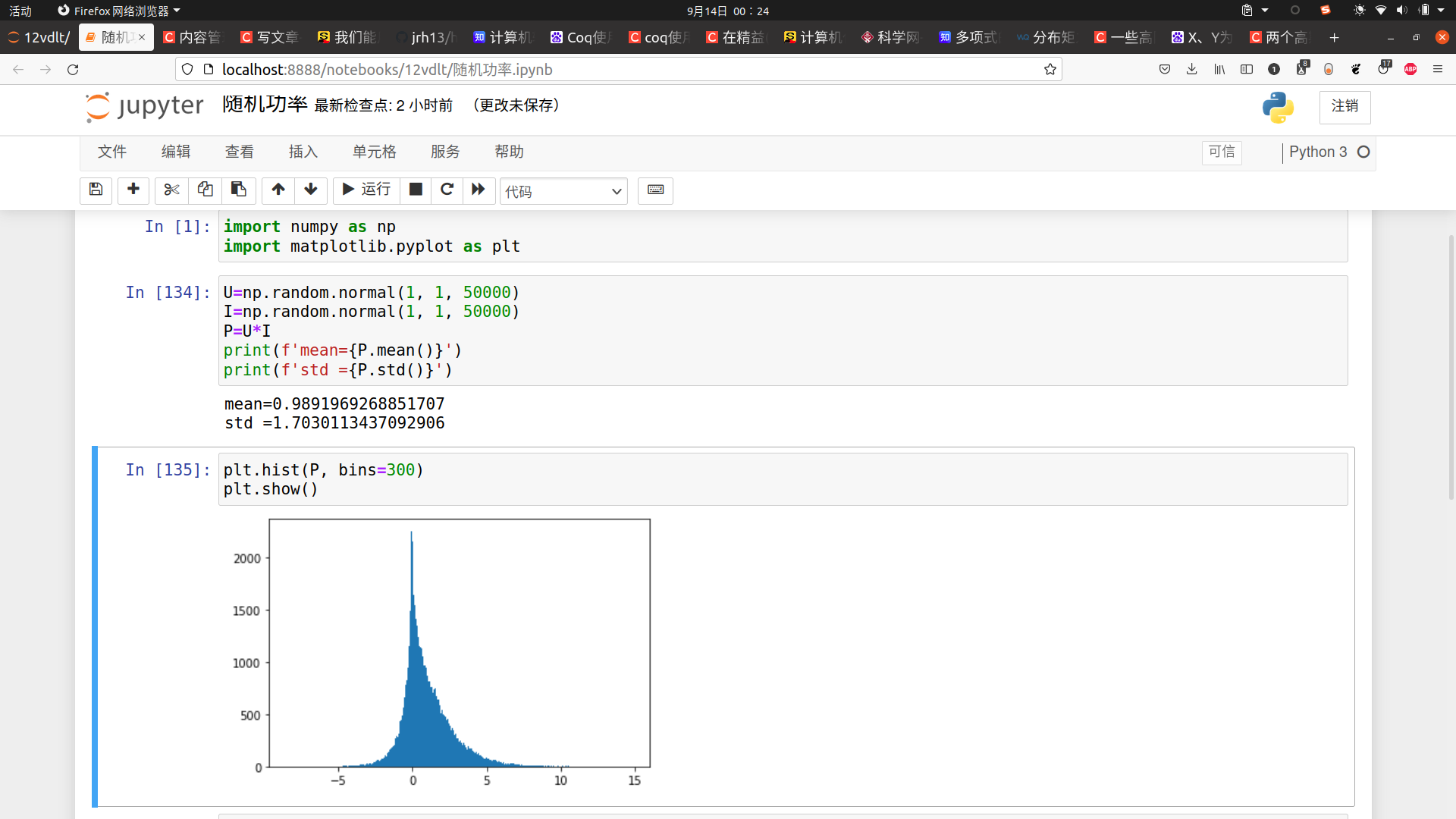Open the 单元格 menu
This screenshot has width=1456, height=819.
tap(374, 152)
